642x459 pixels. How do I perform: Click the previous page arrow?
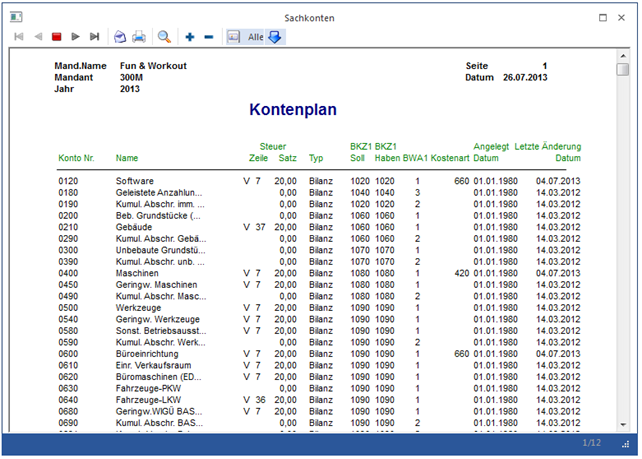click(38, 37)
